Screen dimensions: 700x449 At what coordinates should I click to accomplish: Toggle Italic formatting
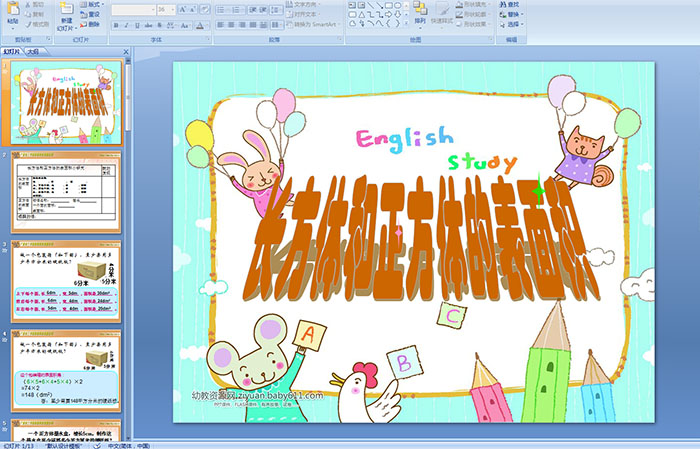point(127,25)
